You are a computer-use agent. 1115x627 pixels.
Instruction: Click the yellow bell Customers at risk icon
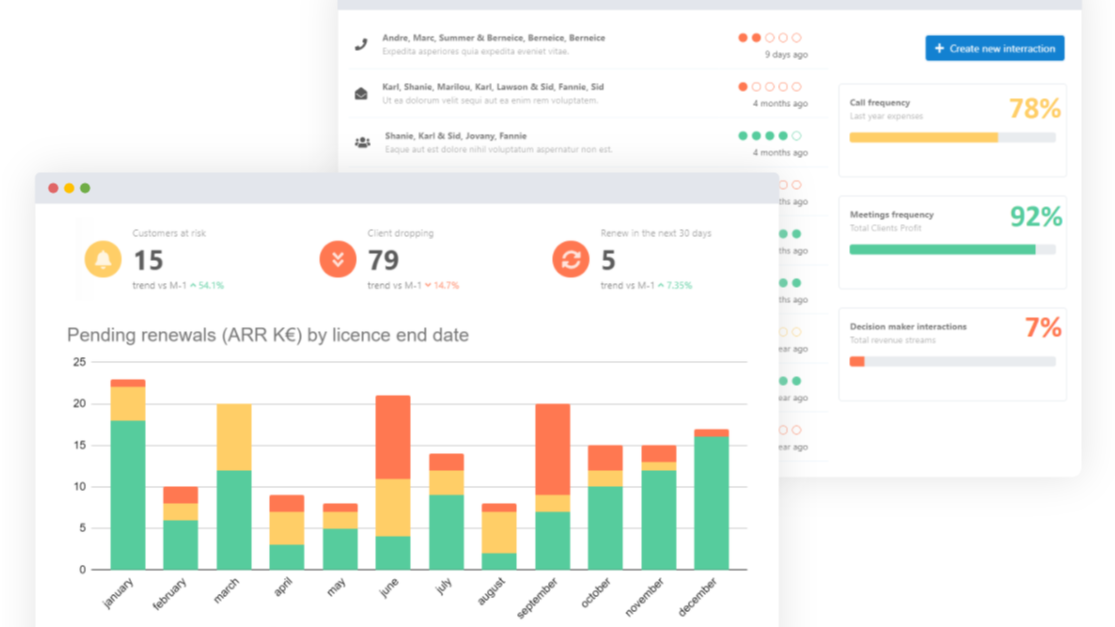click(103, 260)
